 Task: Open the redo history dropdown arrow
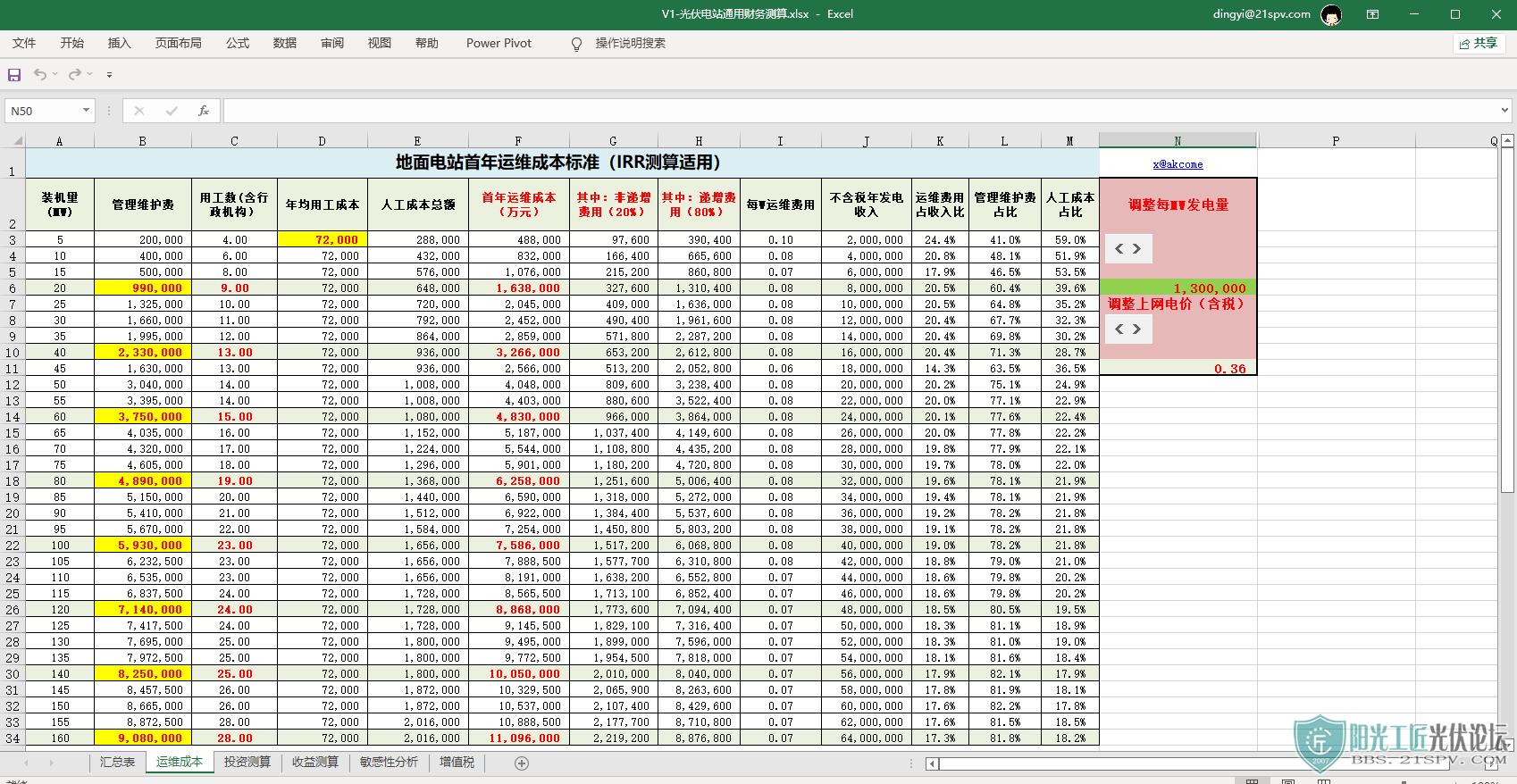pos(90,74)
